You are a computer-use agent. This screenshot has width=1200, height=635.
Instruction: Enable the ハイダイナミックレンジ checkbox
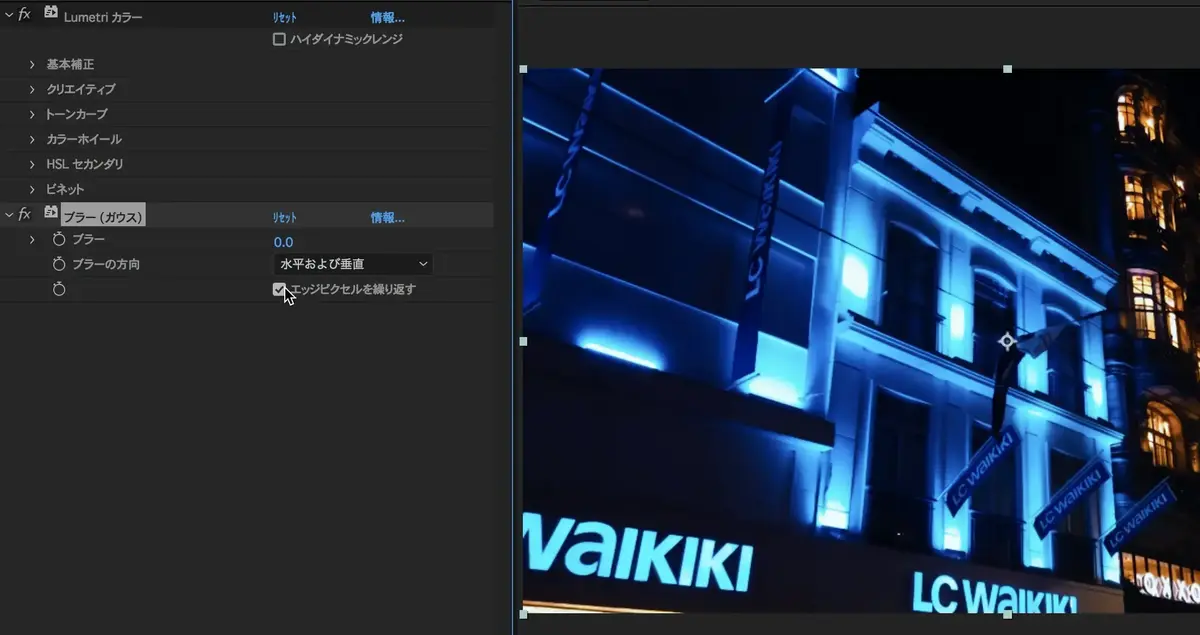tap(279, 39)
